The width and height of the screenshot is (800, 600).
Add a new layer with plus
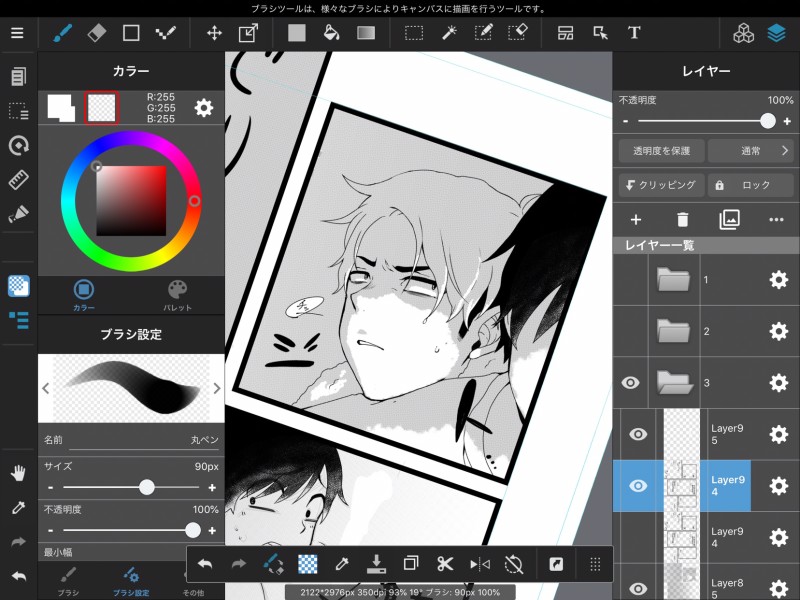point(636,220)
